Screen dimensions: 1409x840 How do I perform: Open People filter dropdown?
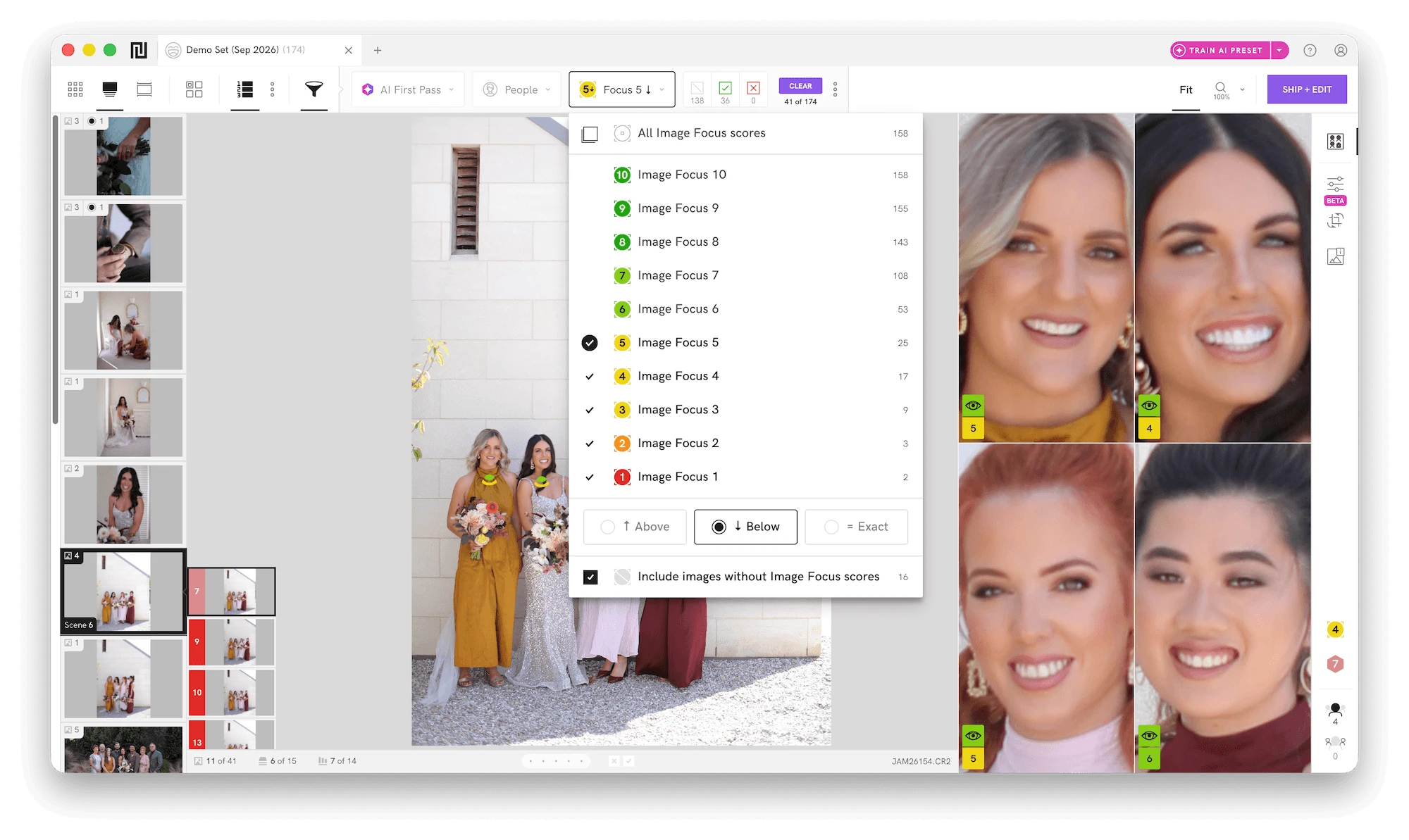[x=516, y=89]
